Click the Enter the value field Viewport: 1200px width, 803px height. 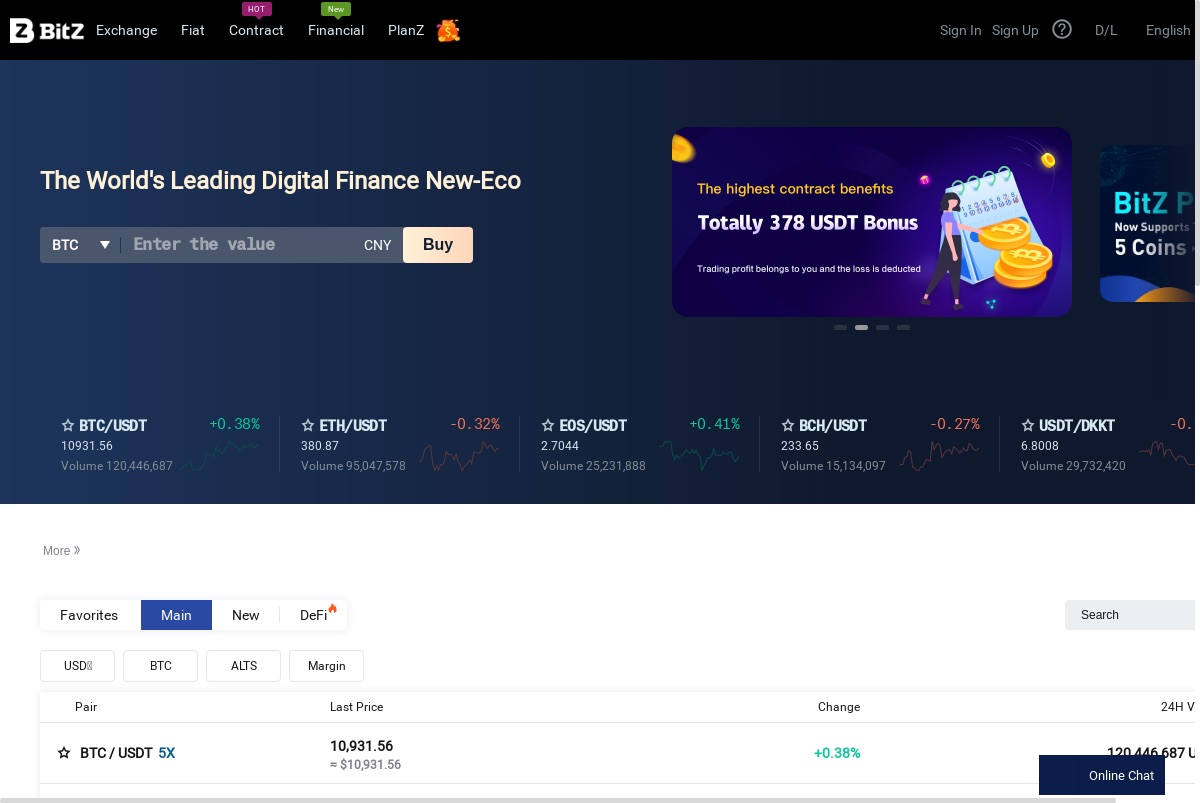240,245
